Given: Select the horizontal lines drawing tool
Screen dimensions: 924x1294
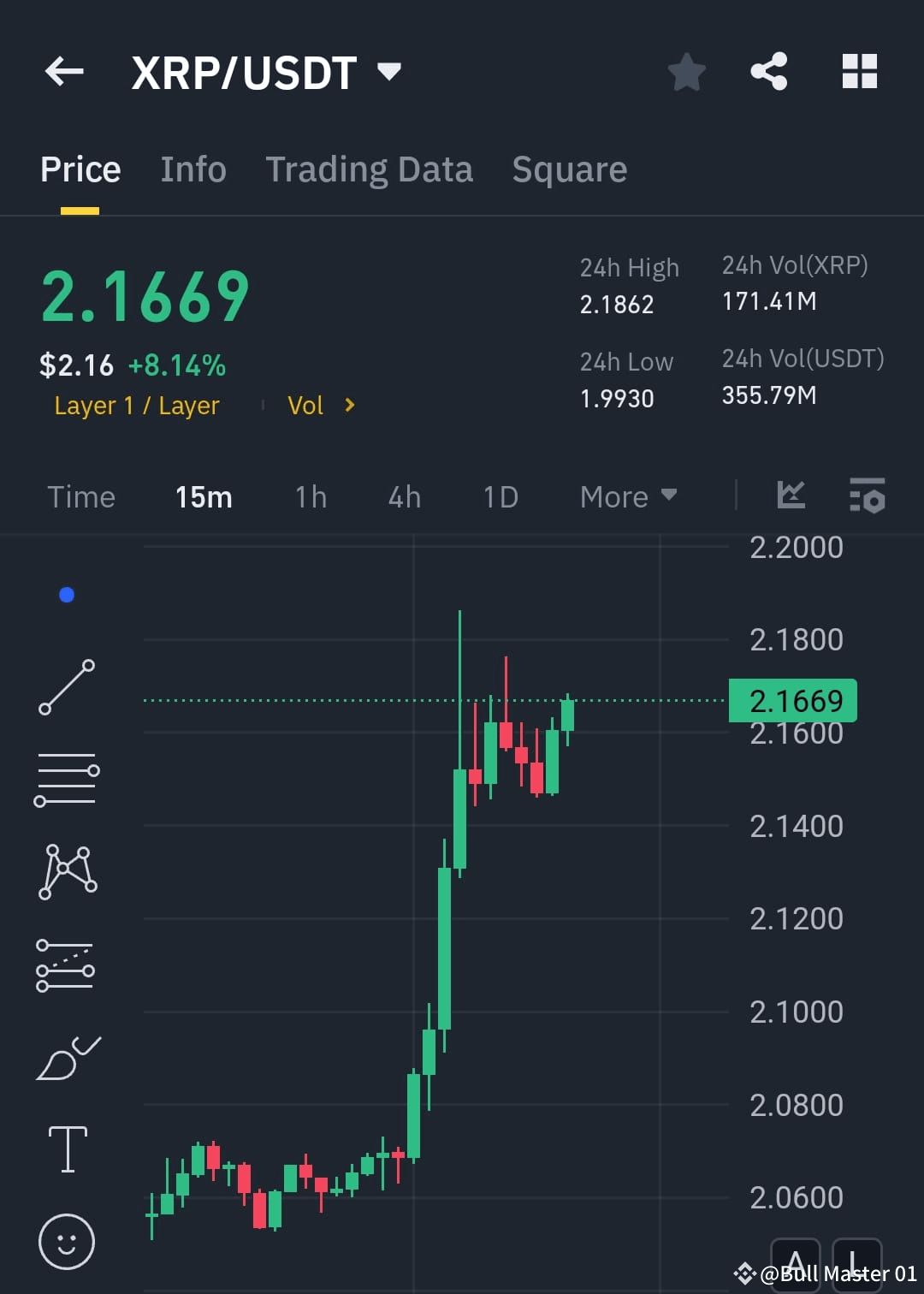Looking at the screenshot, I should coord(68,779).
